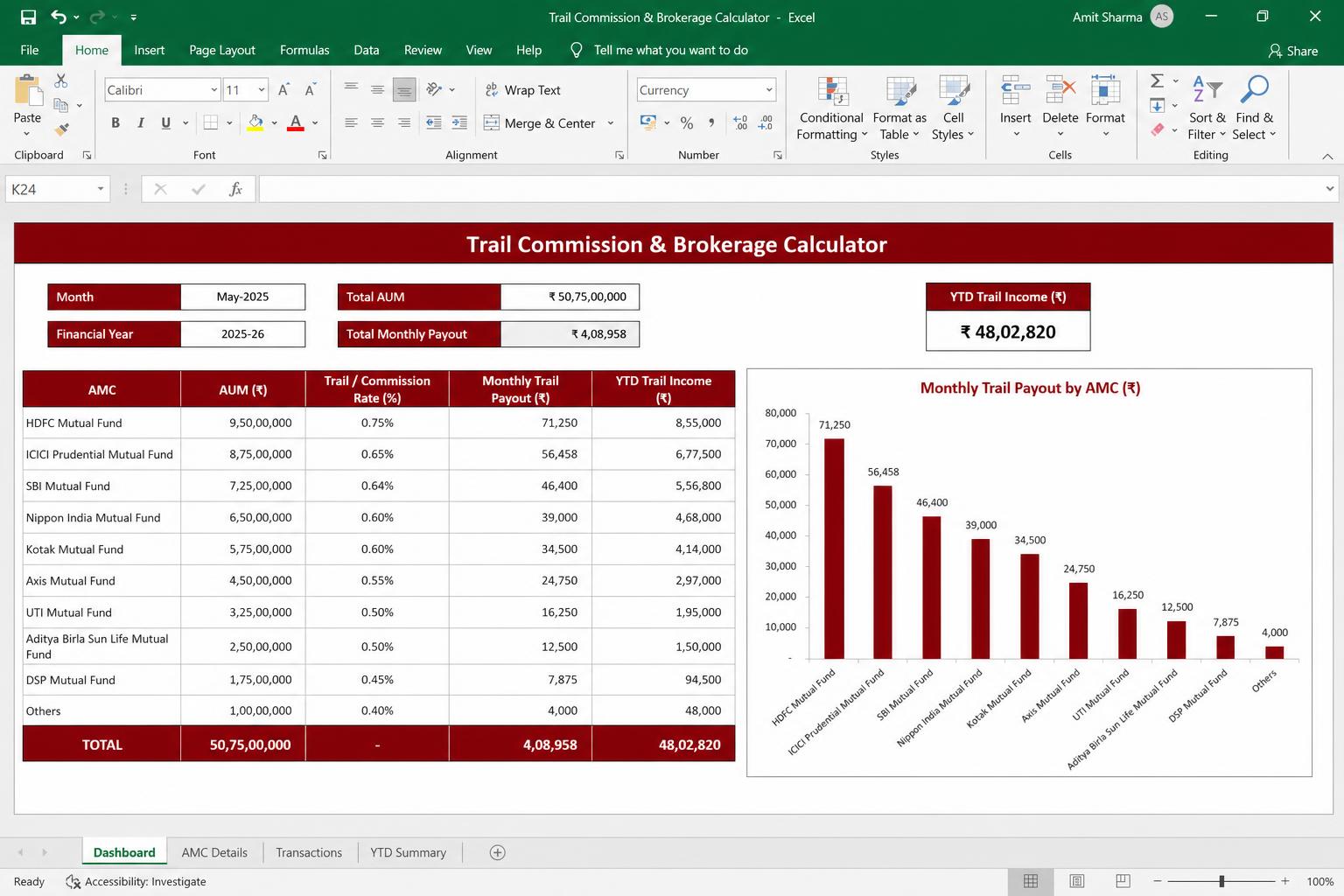Open Sort & Filter options
The height and width of the screenshot is (896, 1344).
pos(1207,108)
